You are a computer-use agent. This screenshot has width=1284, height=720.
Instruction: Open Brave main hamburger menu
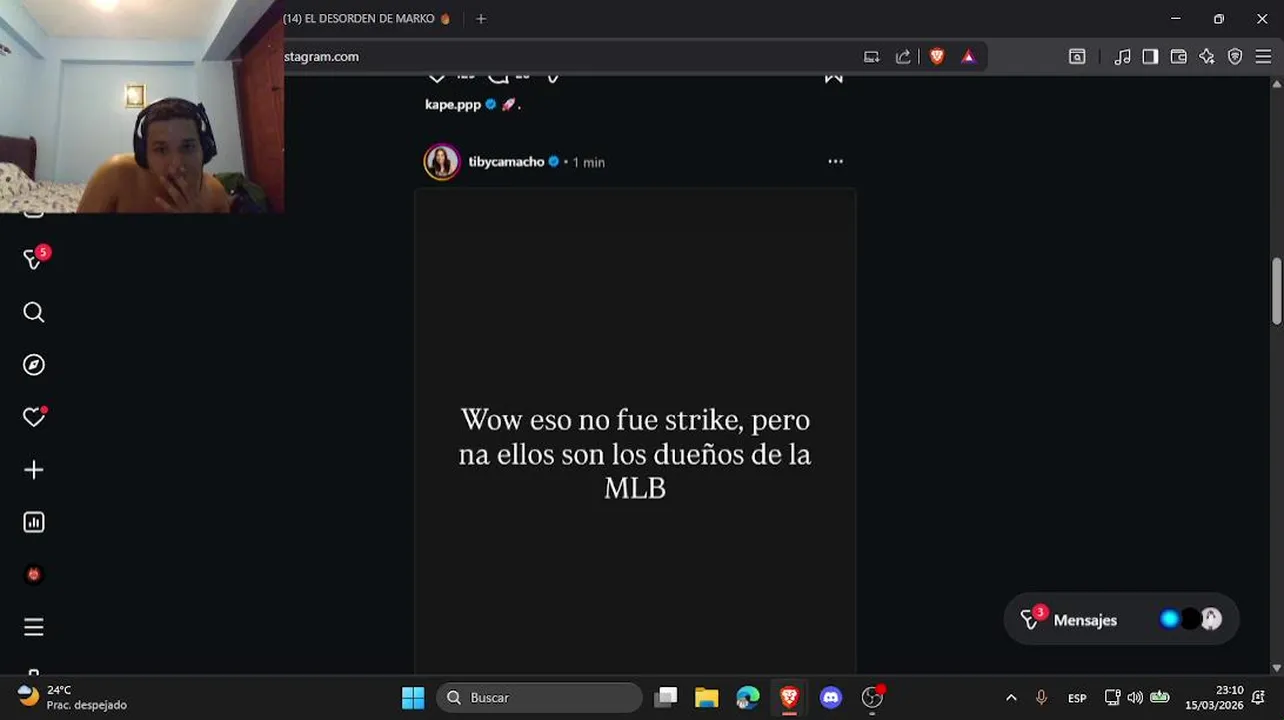pyautogui.click(x=1263, y=57)
